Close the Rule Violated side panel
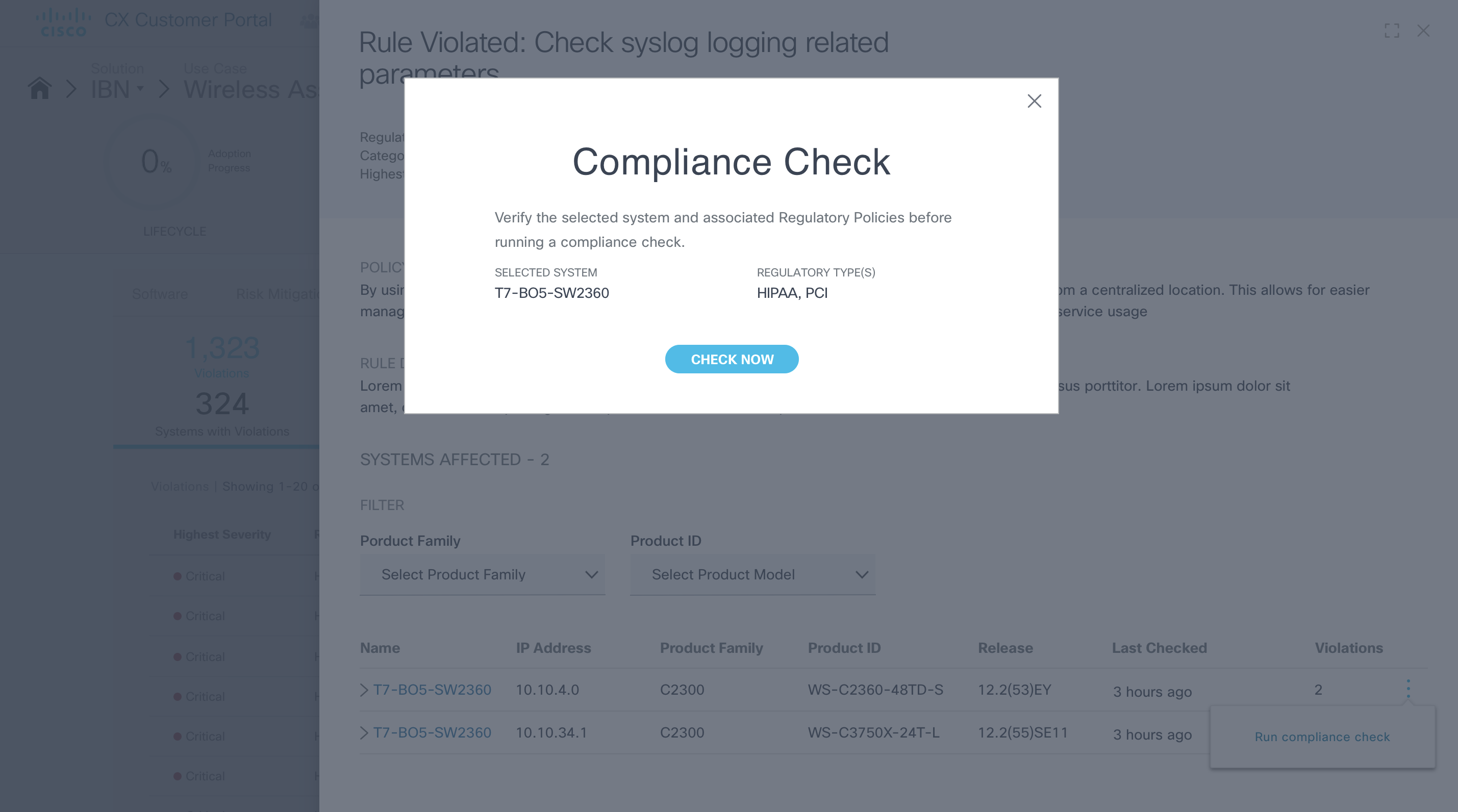 tap(1423, 31)
